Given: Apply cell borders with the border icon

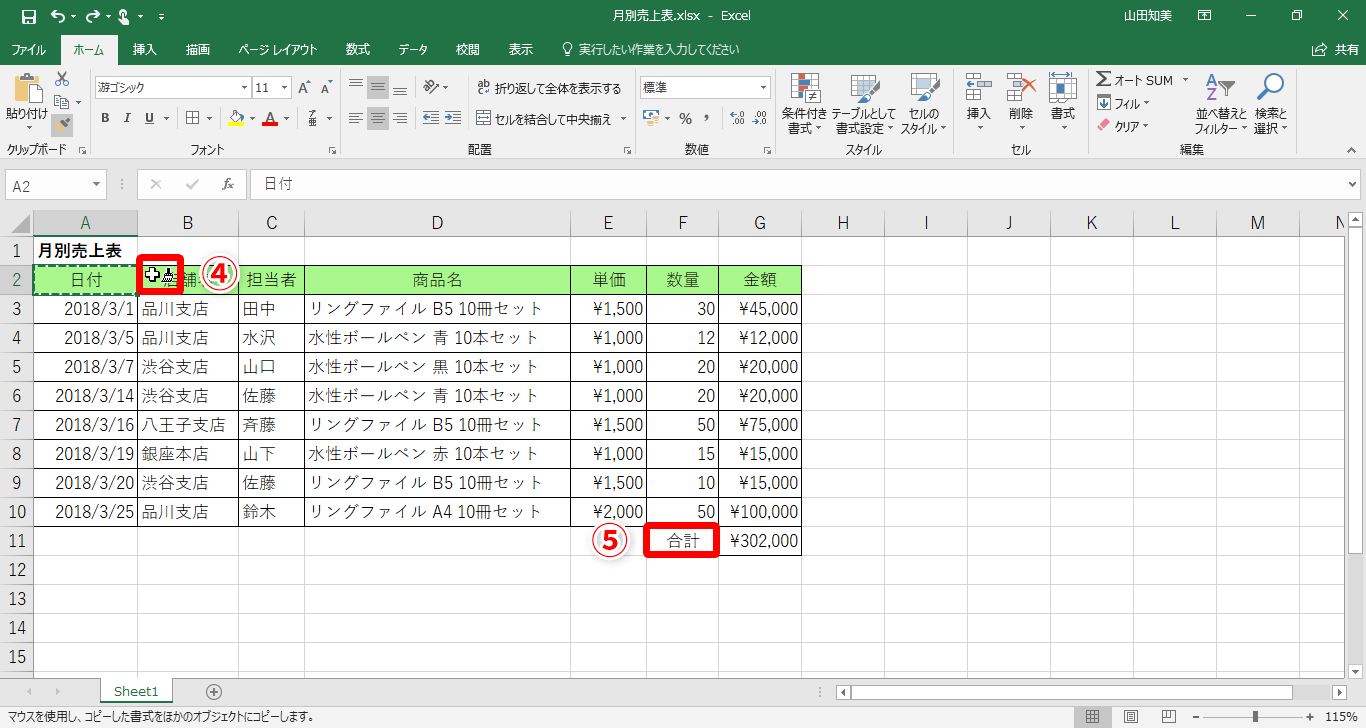Looking at the screenshot, I should [x=193, y=119].
